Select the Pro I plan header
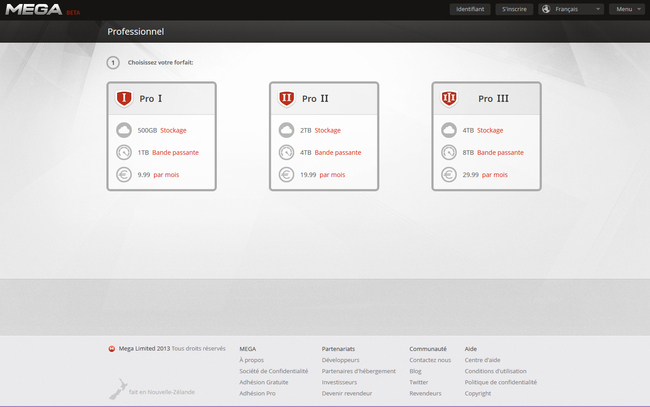The height and width of the screenshot is (407, 650). [162, 99]
